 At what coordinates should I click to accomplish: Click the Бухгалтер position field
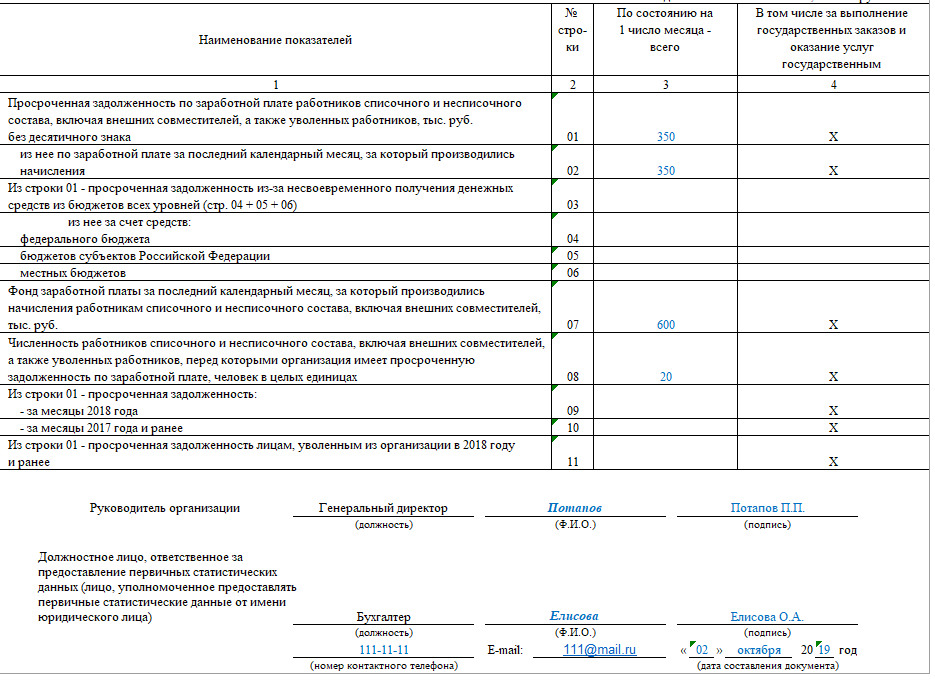(384, 617)
